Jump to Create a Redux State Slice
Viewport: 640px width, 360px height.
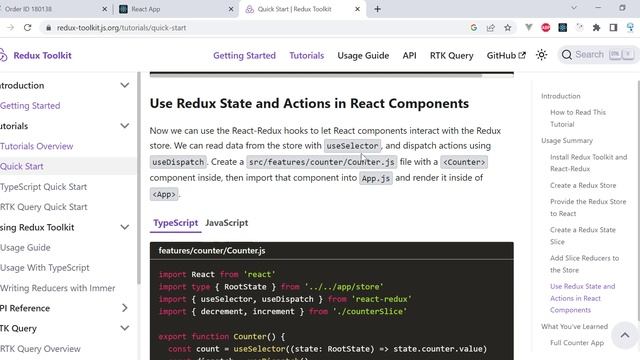pyautogui.click(x=583, y=236)
